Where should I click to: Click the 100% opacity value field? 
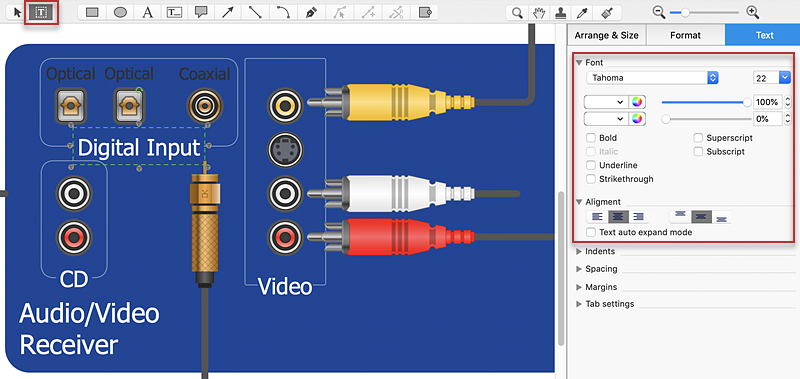(767, 102)
